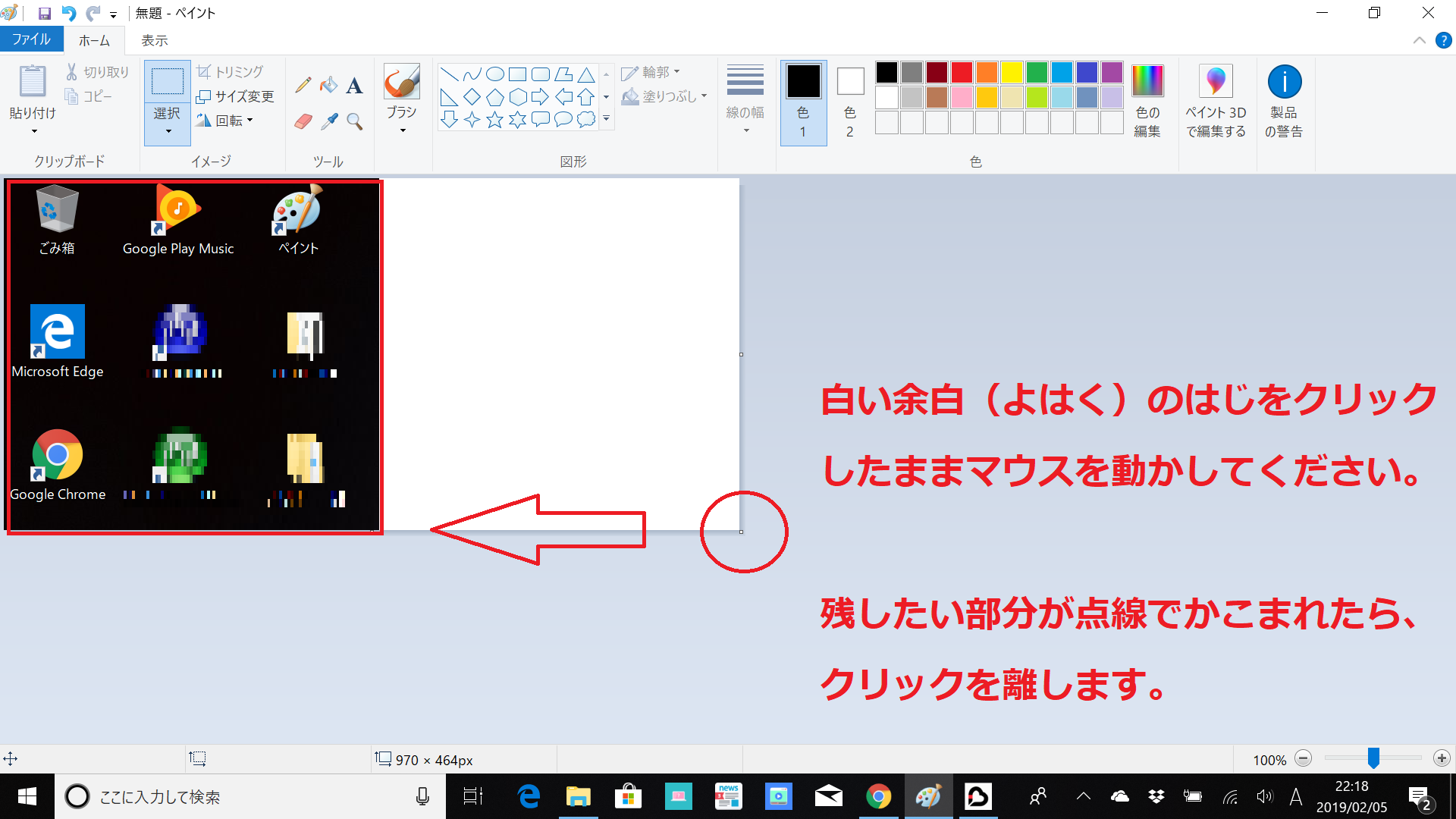Choose the Curve shape
Image resolution: width=1456 pixels, height=819 pixels.
click(472, 74)
